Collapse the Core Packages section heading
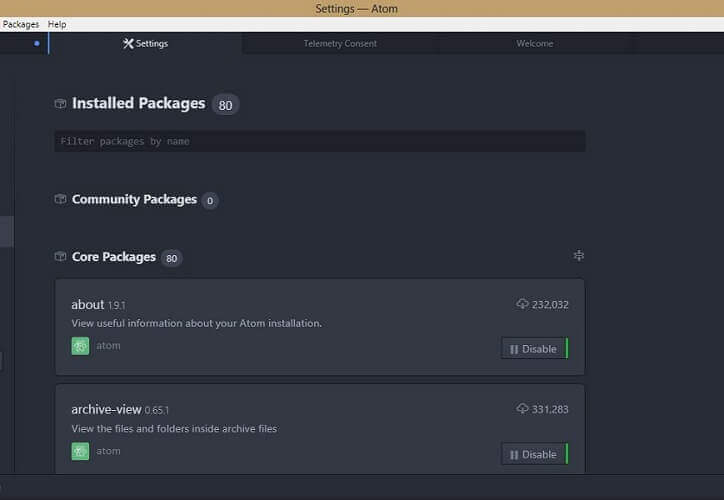The image size is (724, 500). click(x=114, y=257)
